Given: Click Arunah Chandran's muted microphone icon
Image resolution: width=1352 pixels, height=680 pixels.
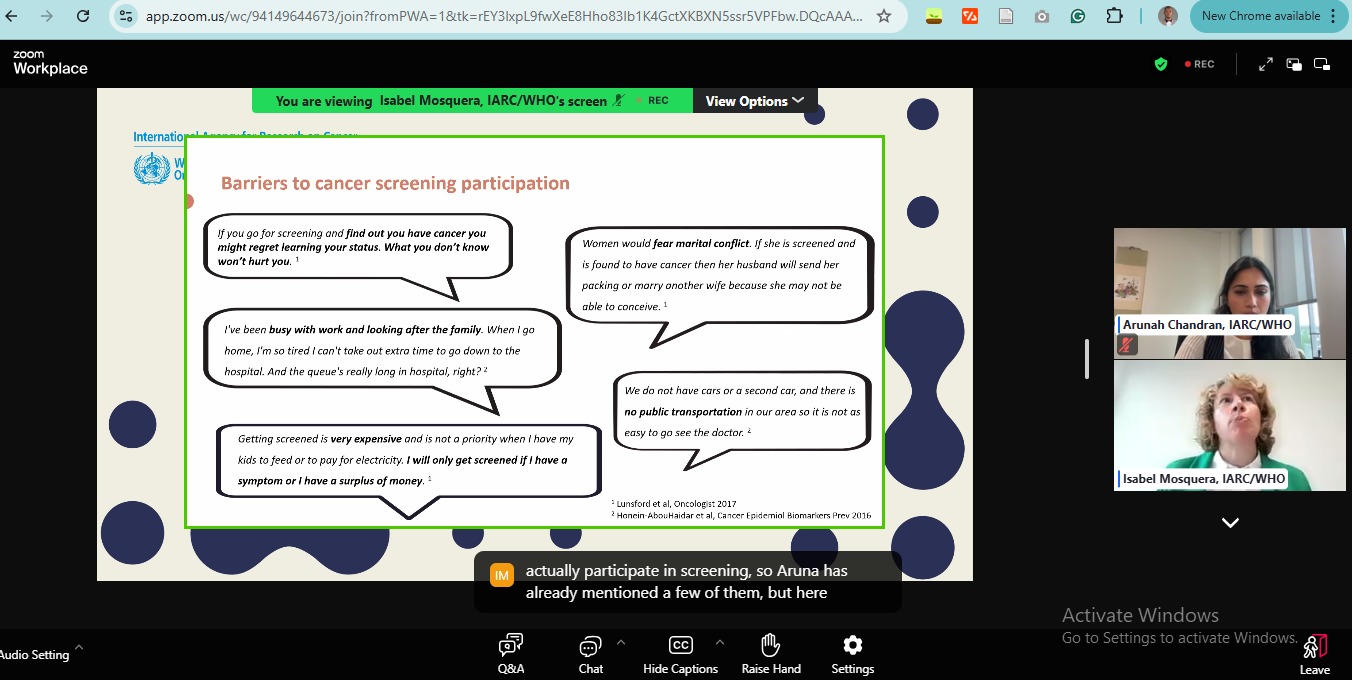Looking at the screenshot, I should (1127, 345).
